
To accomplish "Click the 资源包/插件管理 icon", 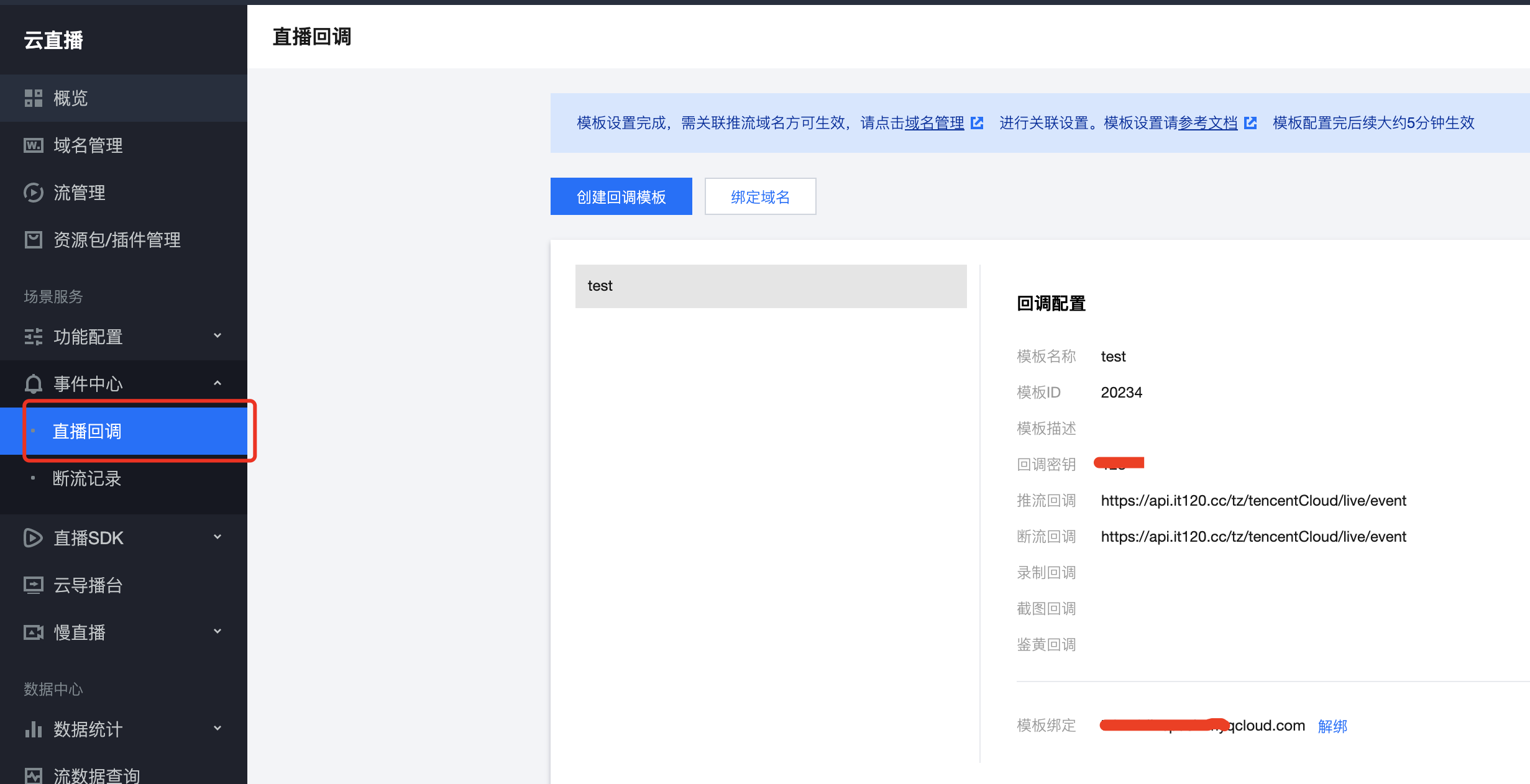I will (x=33, y=240).
